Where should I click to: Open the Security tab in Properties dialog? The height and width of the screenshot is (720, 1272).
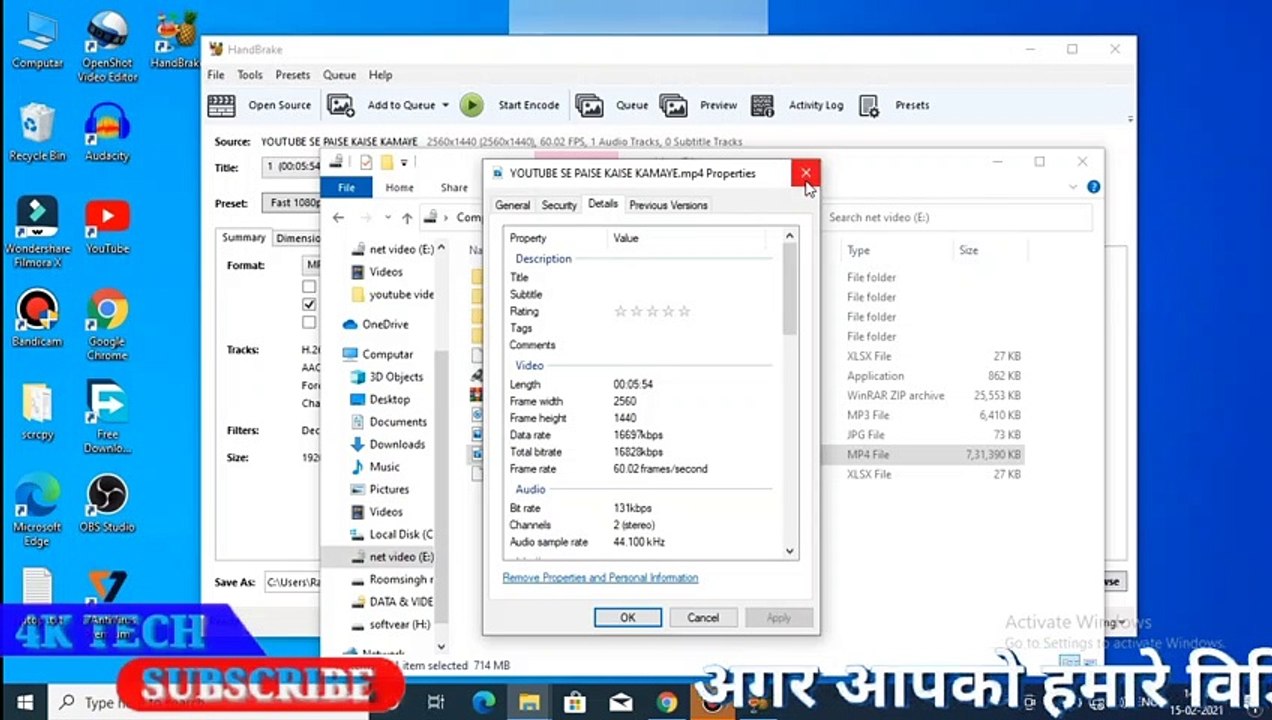[x=559, y=205]
